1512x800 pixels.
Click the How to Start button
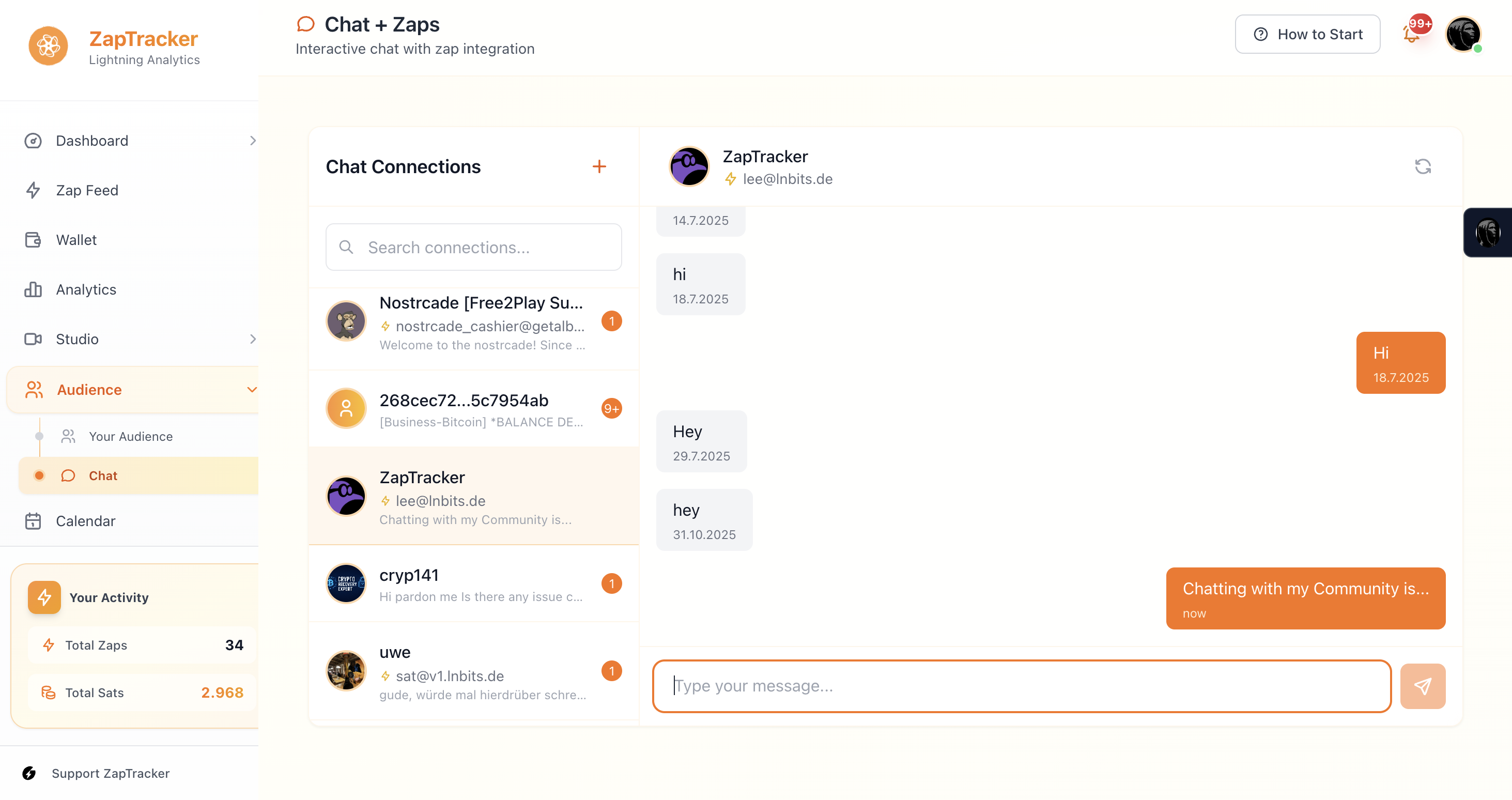tap(1308, 34)
